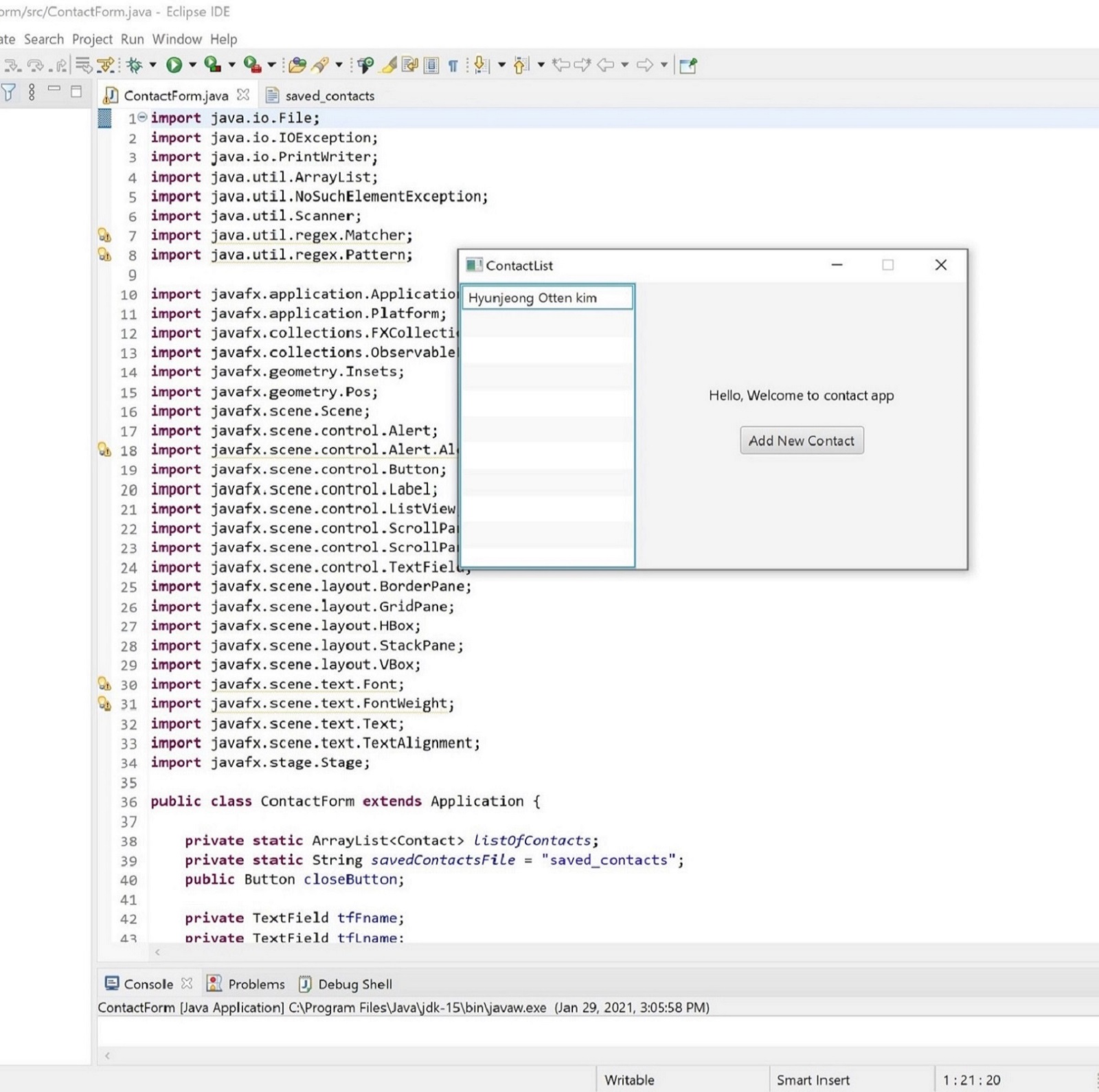Click the Step Over toolbar icon
The width and height of the screenshot is (1099, 1092).
[36, 65]
